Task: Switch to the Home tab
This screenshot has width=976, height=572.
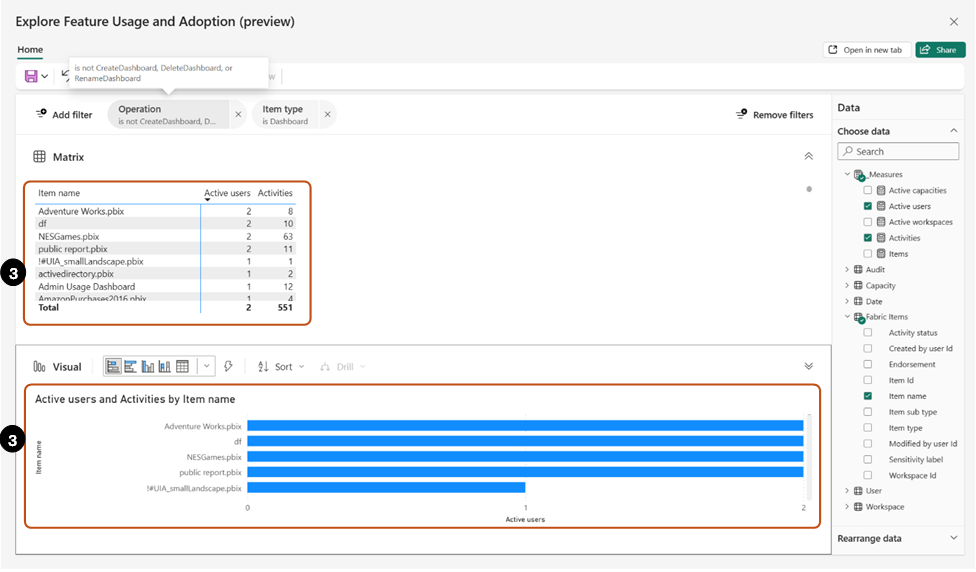Action: coord(30,50)
